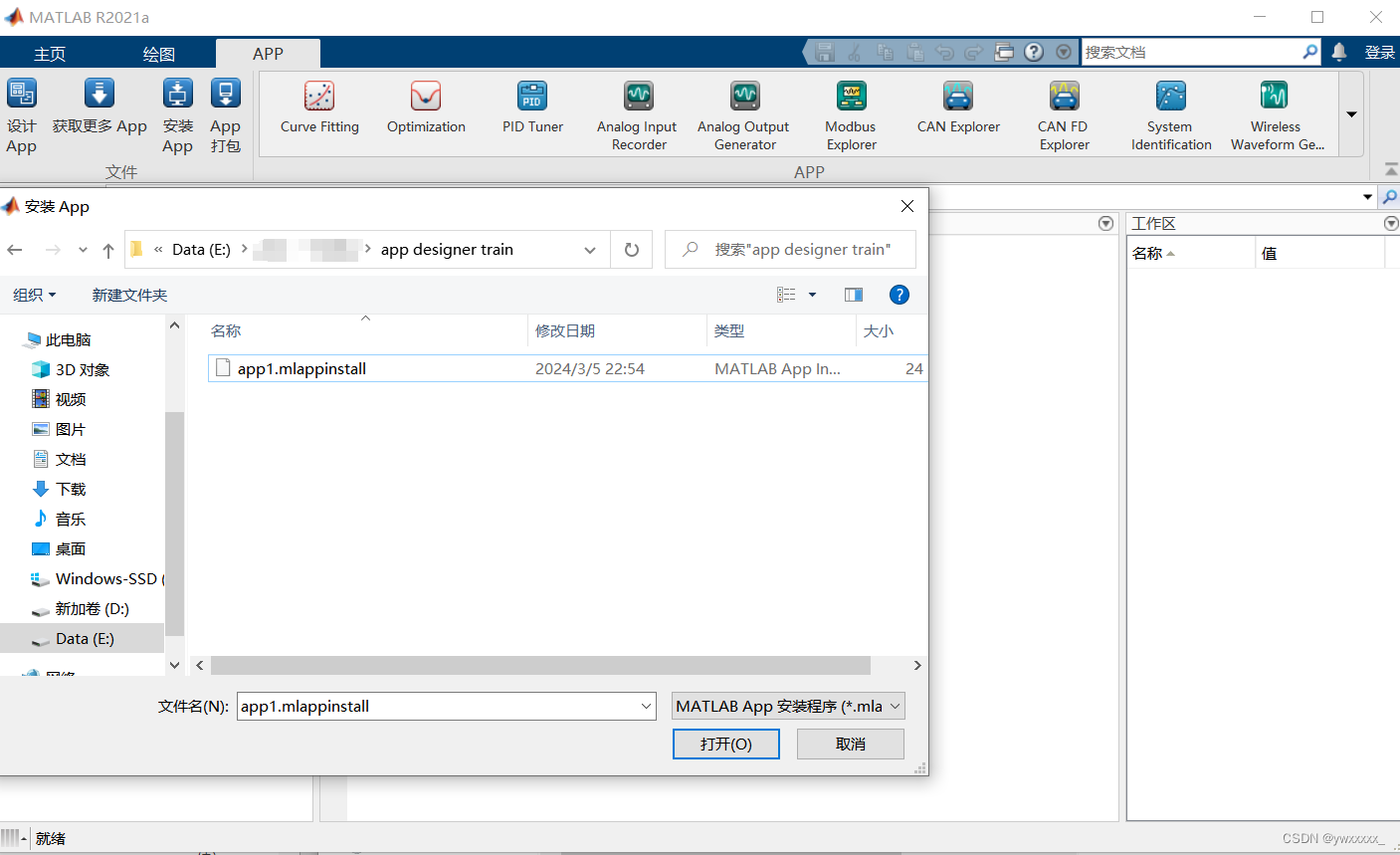Image resolution: width=1400 pixels, height=855 pixels.
Task: Open the PID Tuner app
Action: [x=532, y=107]
